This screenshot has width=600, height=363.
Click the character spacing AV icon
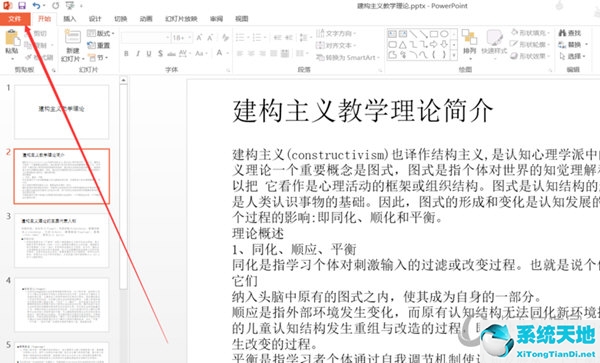point(183,53)
